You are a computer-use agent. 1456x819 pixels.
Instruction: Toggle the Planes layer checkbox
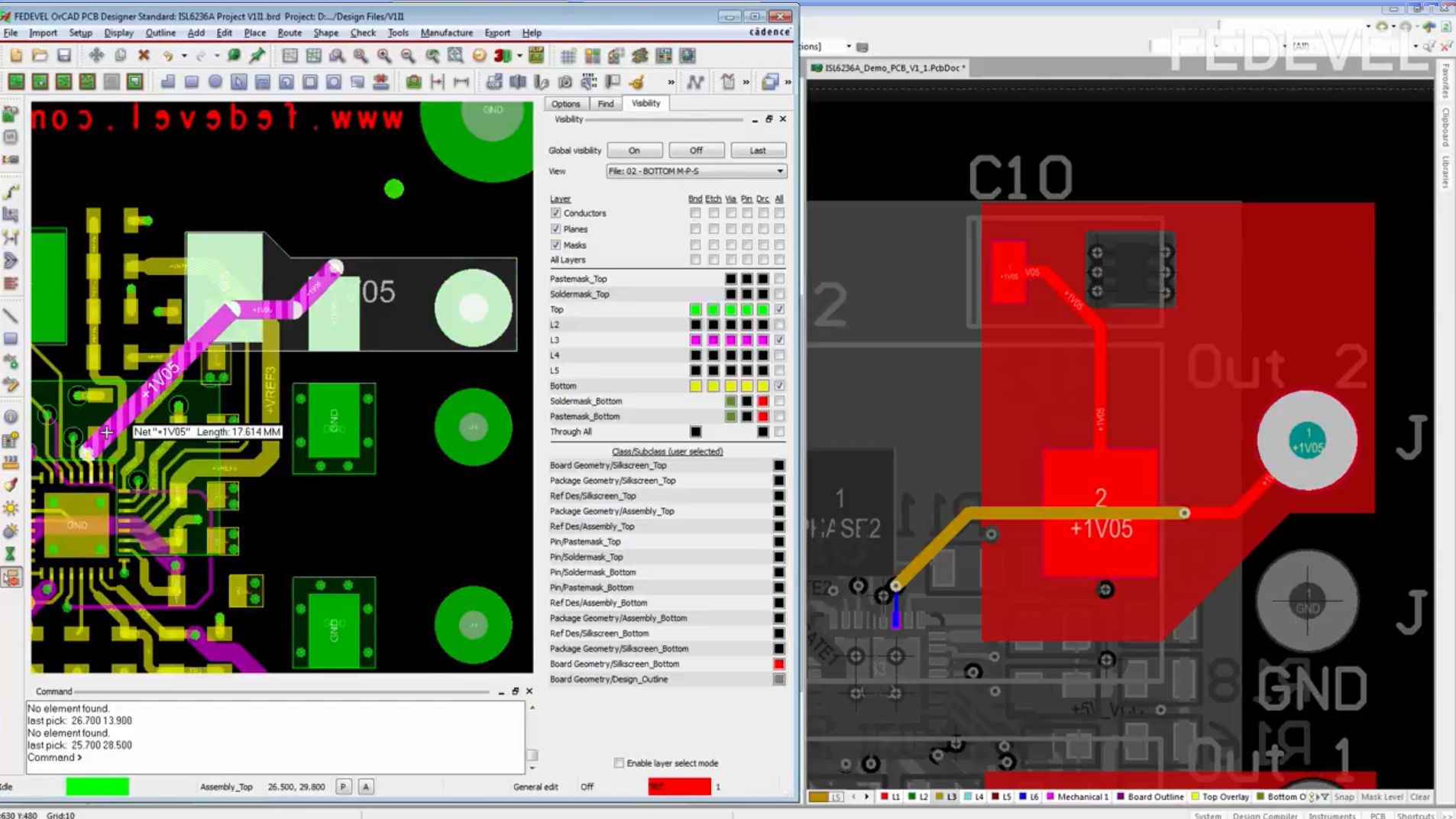pos(555,229)
